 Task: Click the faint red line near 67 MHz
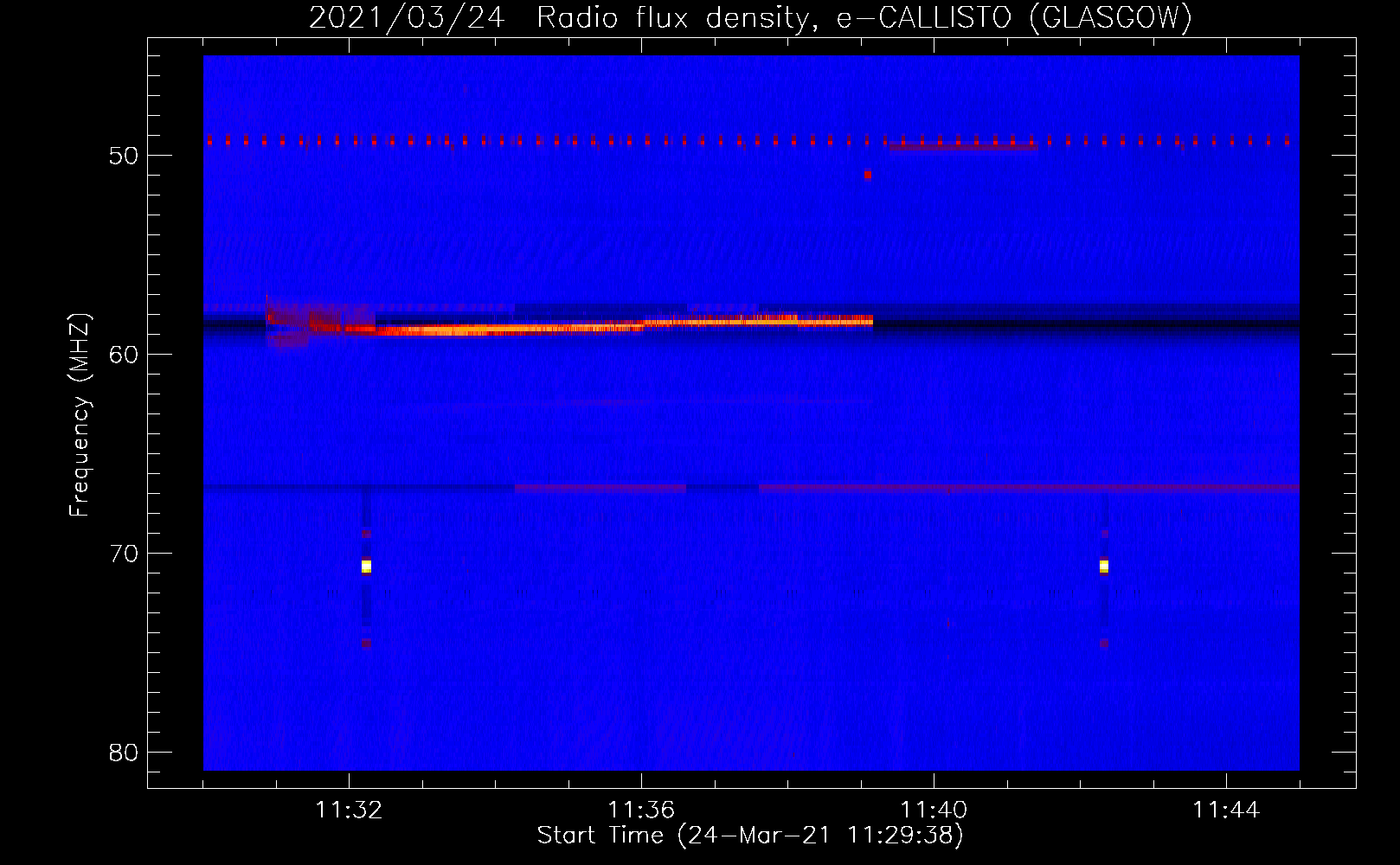point(1029,488)
